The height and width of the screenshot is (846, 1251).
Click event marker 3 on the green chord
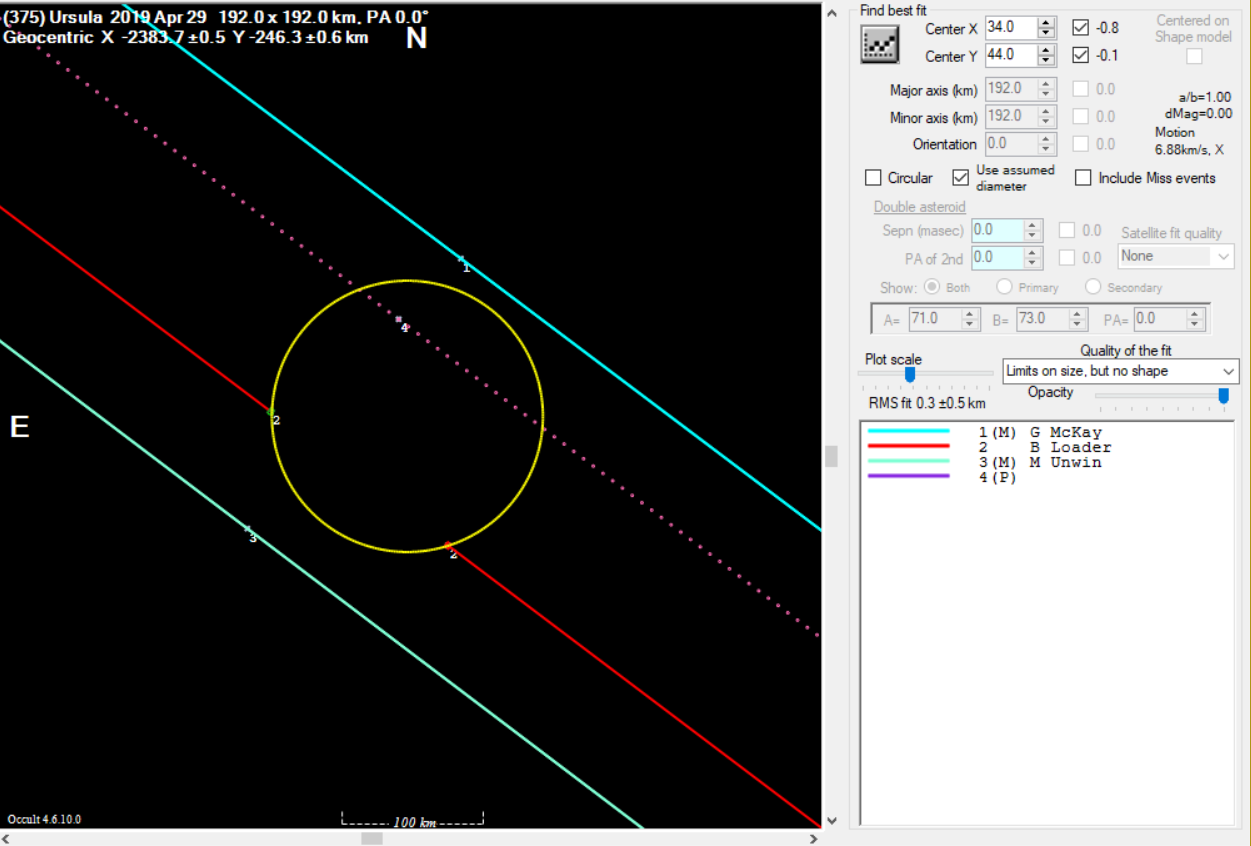pyautogui.click(x=249, y=532)
